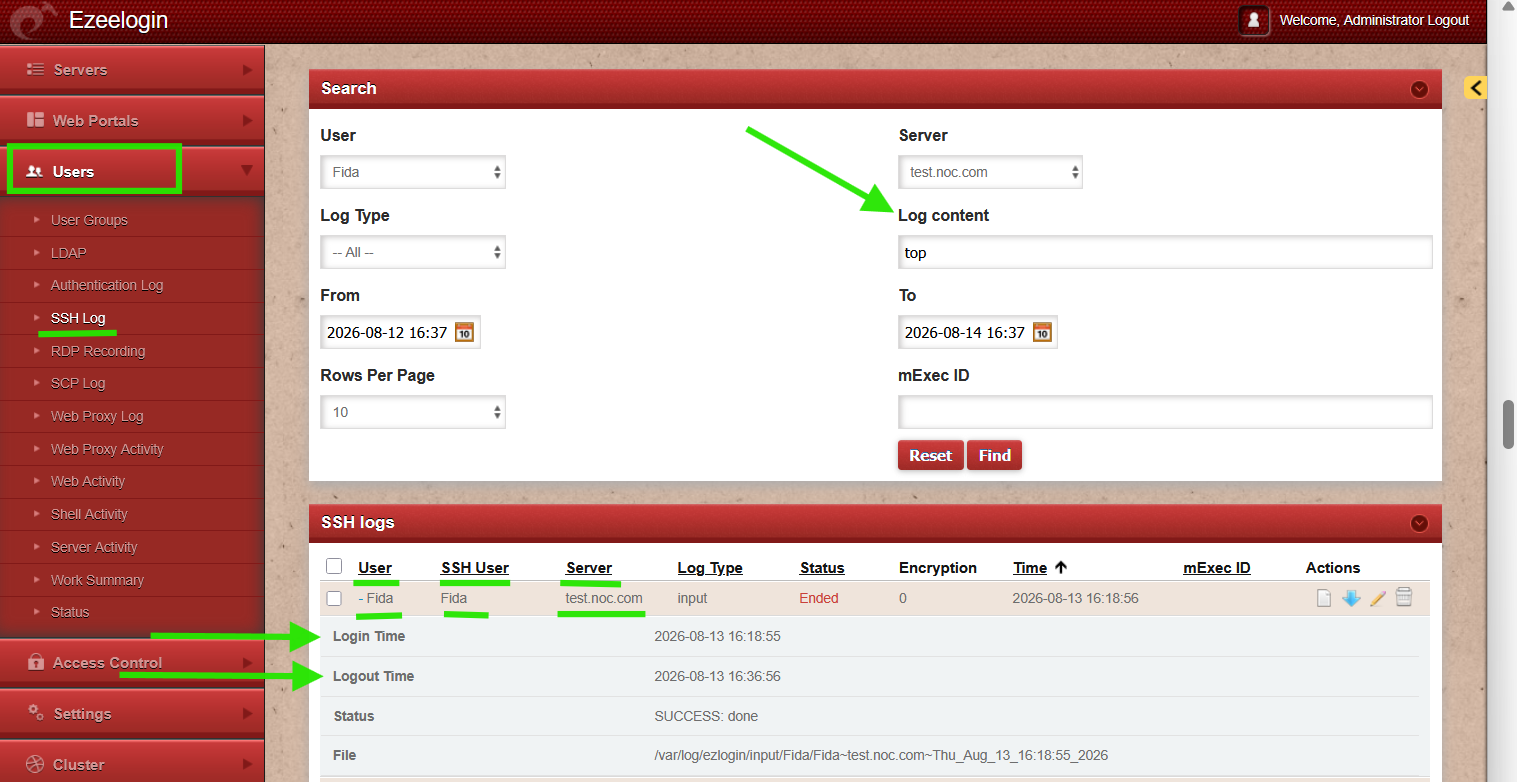Open the Server dropdown showing test.noc.com

click(x=991, y=172)
